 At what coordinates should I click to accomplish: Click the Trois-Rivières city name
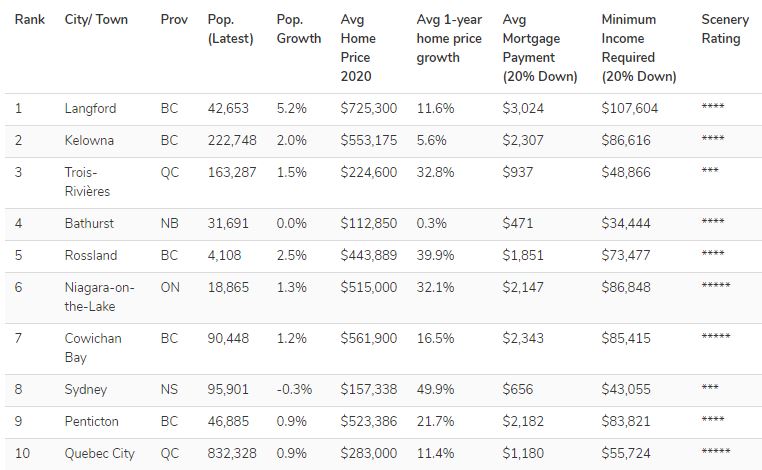[x=87, y=181]
